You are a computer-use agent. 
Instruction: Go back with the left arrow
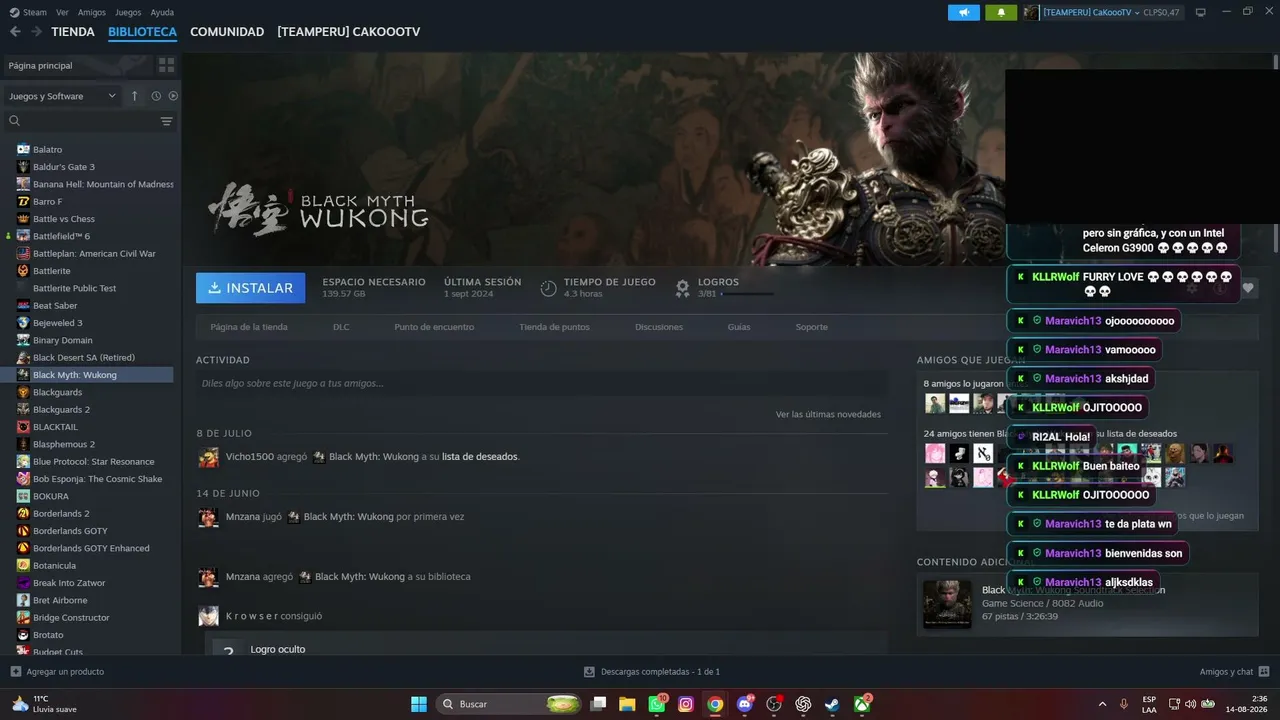[x=15, y=32]
